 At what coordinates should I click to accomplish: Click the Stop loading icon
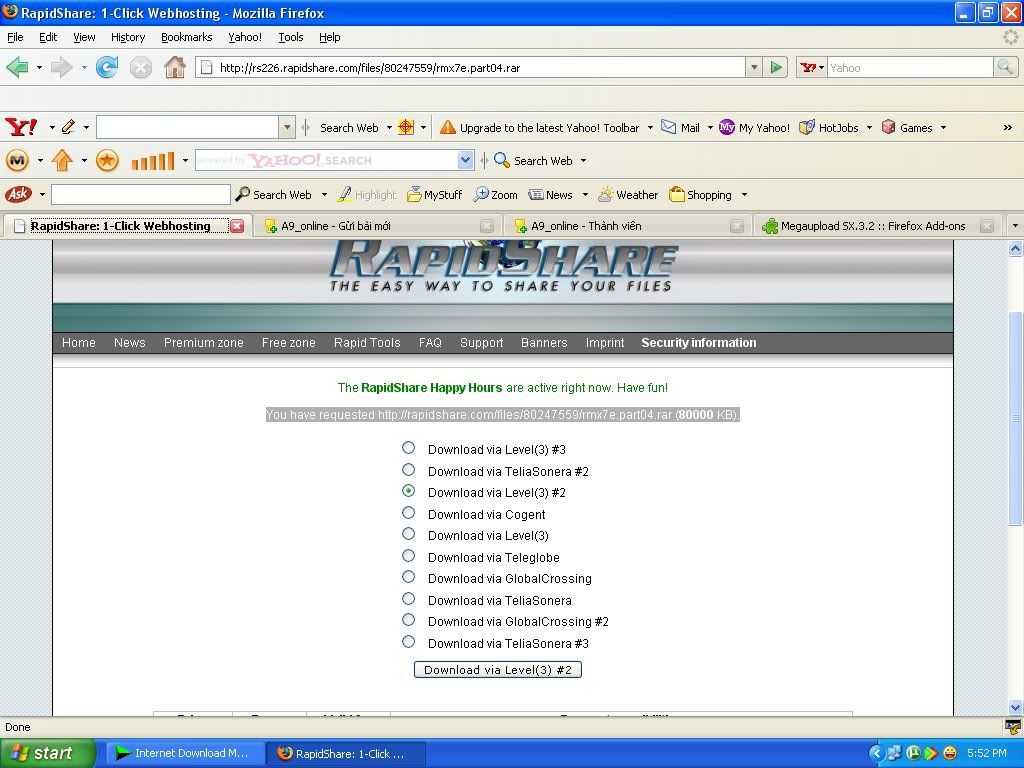[140, 67]
